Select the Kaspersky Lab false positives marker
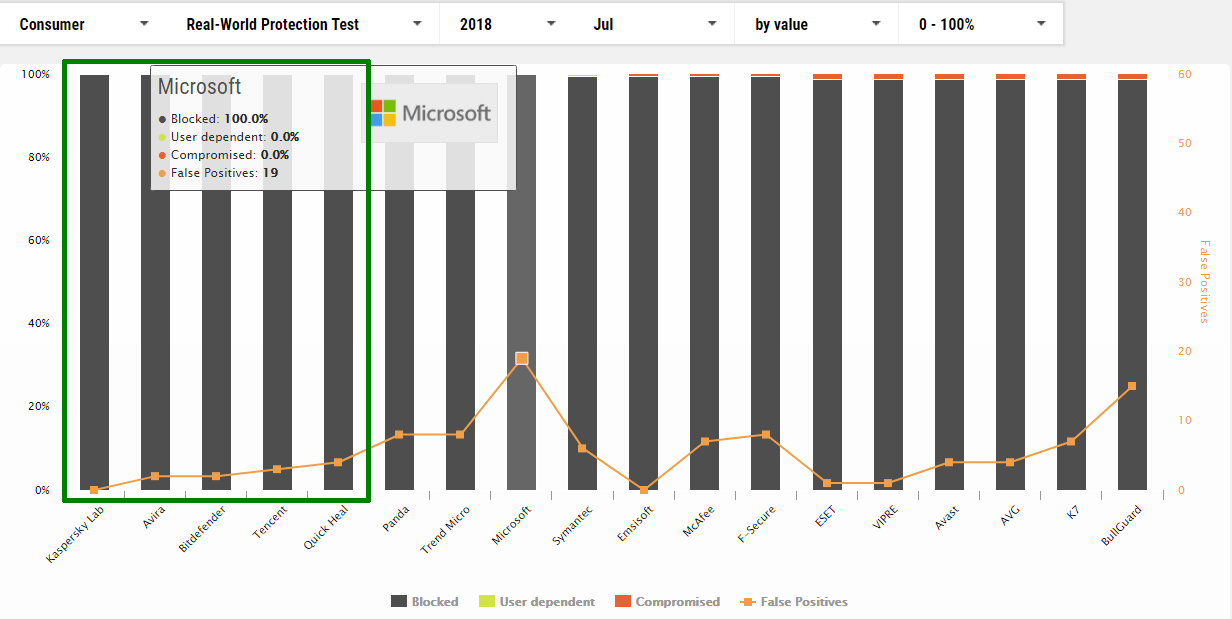 (94, 490)
